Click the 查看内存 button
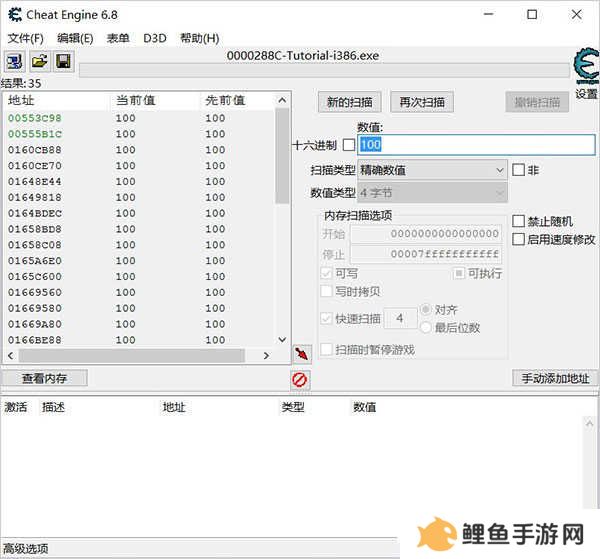 44,378
